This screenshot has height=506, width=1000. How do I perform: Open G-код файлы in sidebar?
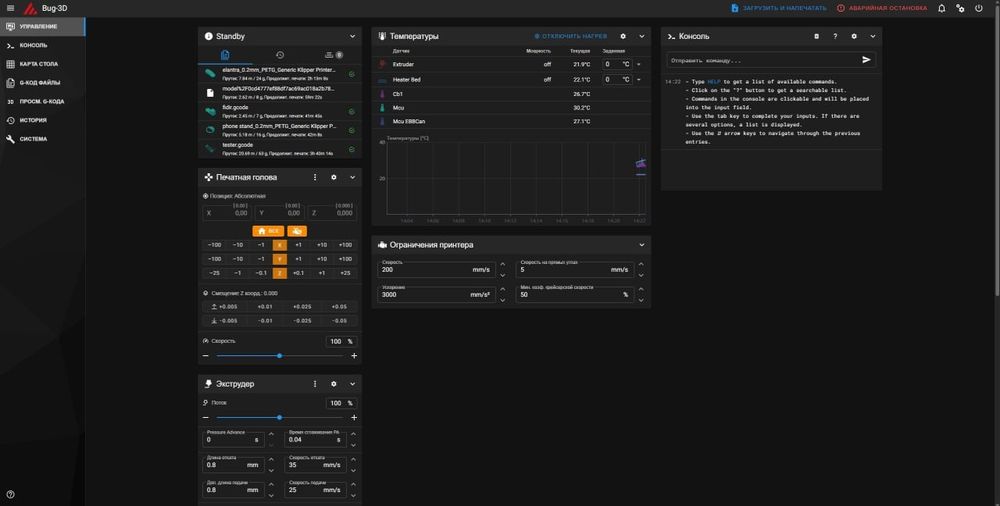42,82
